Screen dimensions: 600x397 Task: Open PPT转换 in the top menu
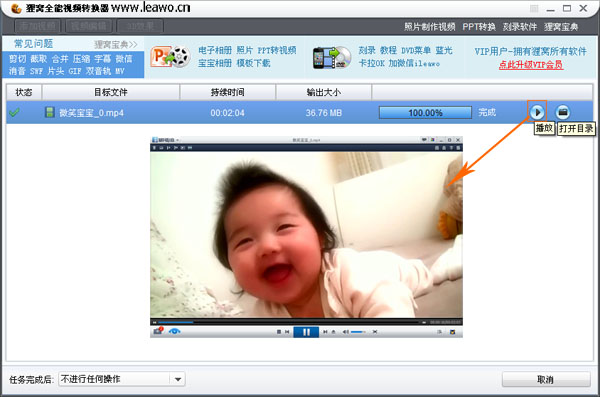479,27
